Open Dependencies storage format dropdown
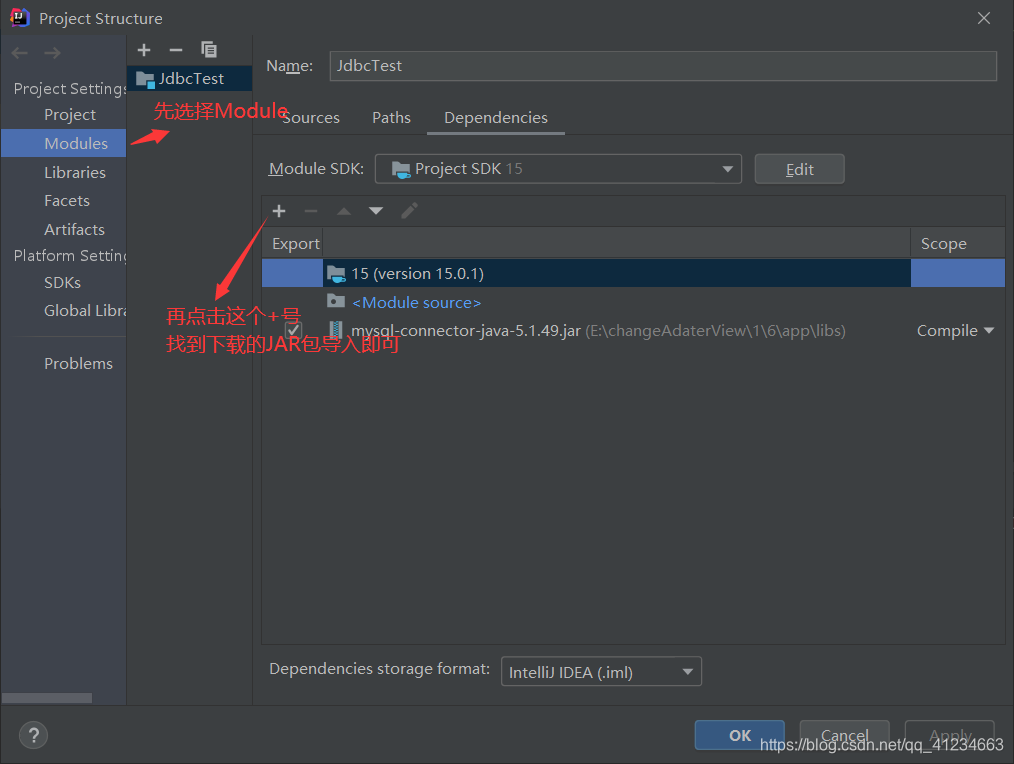Viewport: 1014px width, 764px height. [601, 672]
